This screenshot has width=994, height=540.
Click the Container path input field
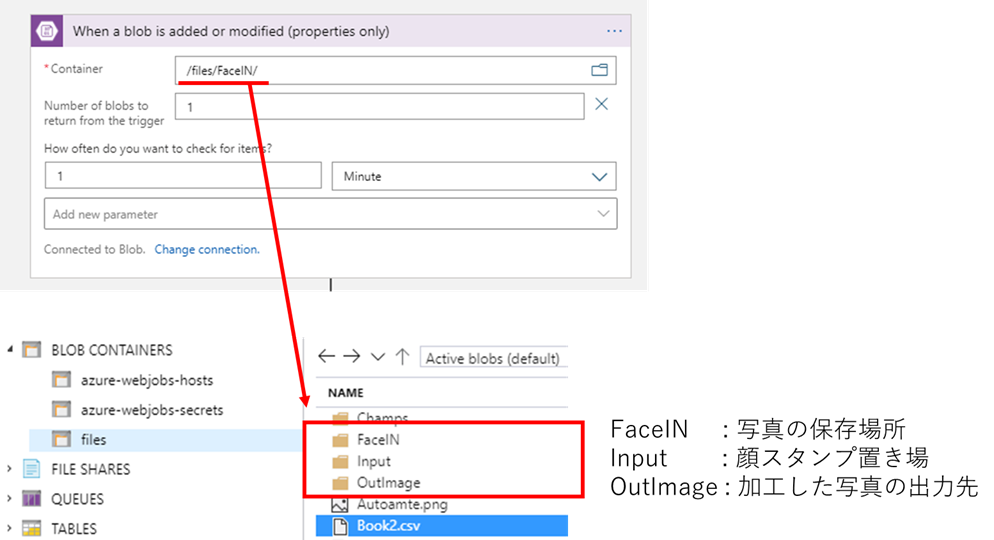pyautogui.click(x=395, y=70)
